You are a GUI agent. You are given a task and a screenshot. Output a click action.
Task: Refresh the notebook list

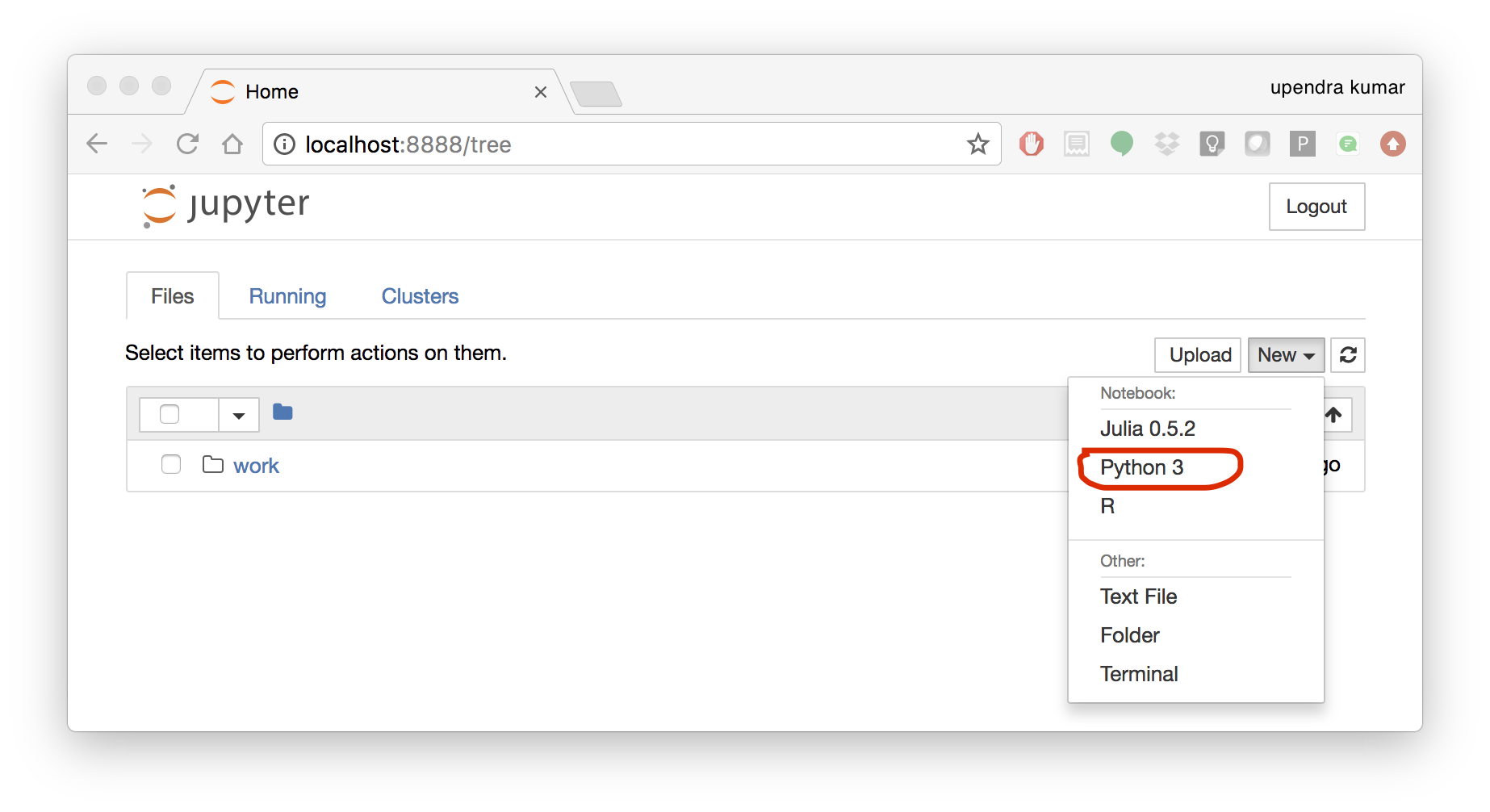coord(1348,355)
